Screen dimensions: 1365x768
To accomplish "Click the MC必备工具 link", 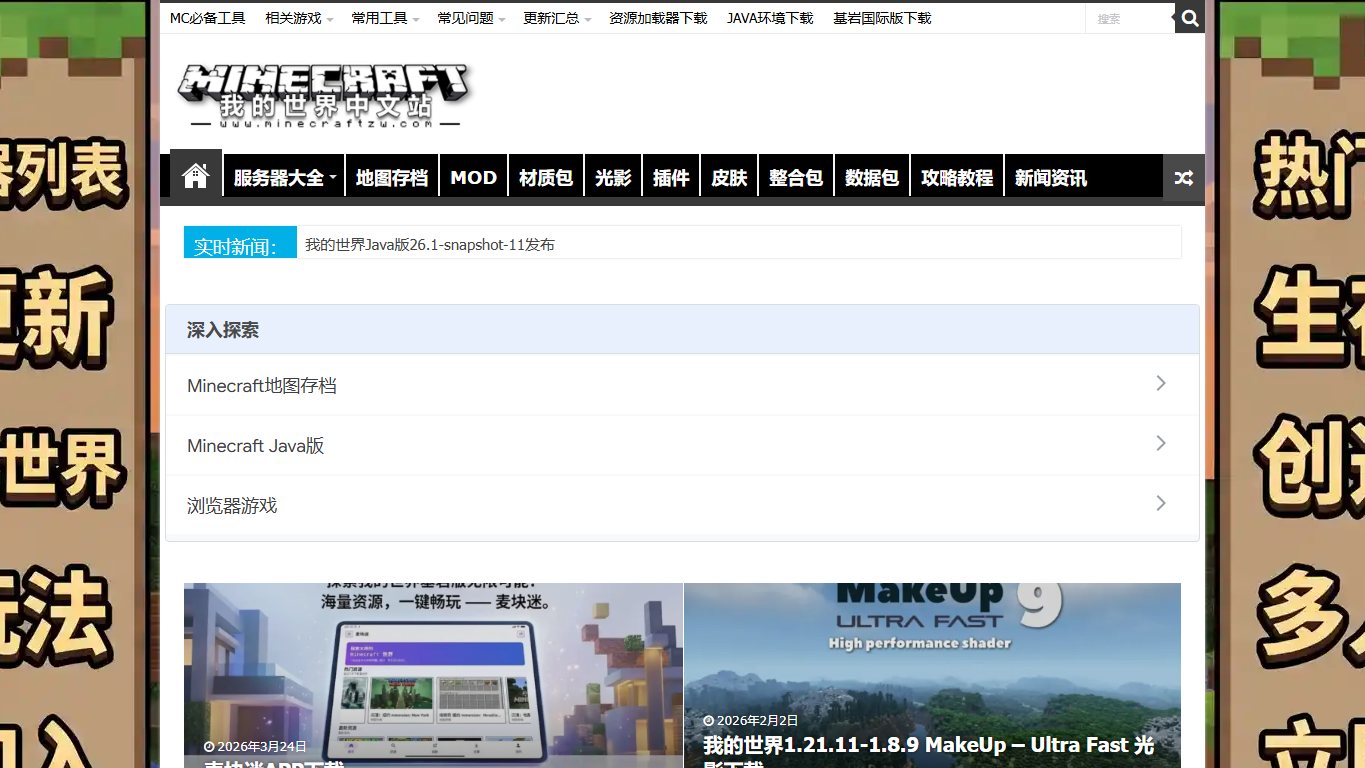I will click(x=207, y=18).
